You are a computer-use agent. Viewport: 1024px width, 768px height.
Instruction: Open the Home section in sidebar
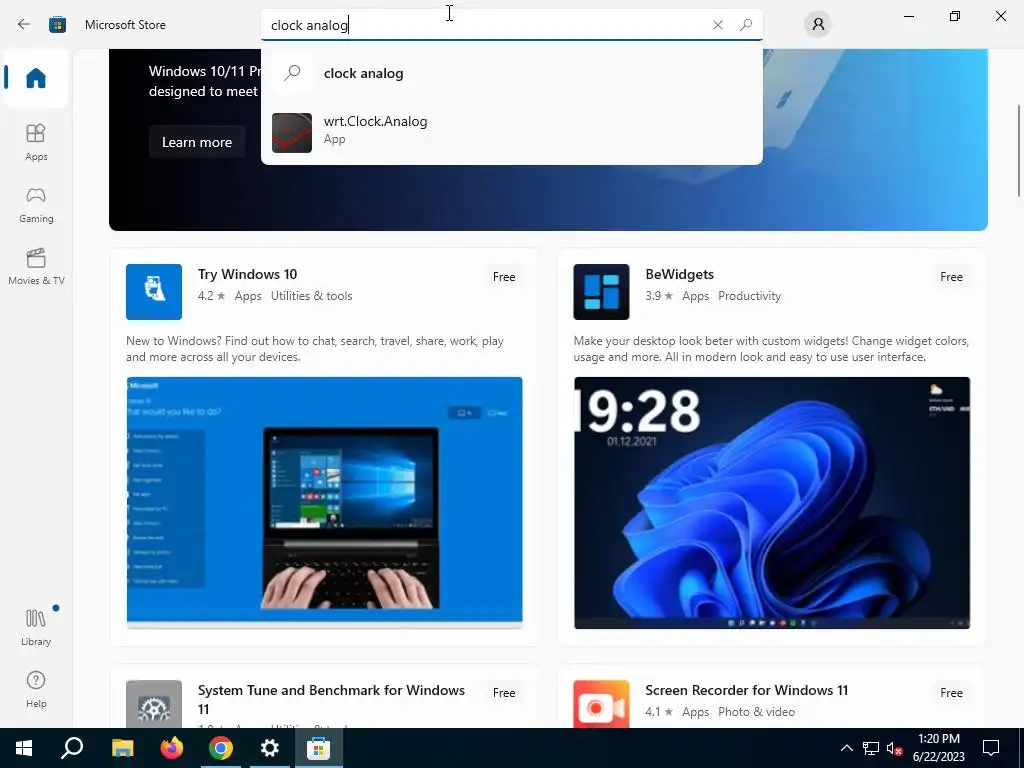tap(36, 78)
